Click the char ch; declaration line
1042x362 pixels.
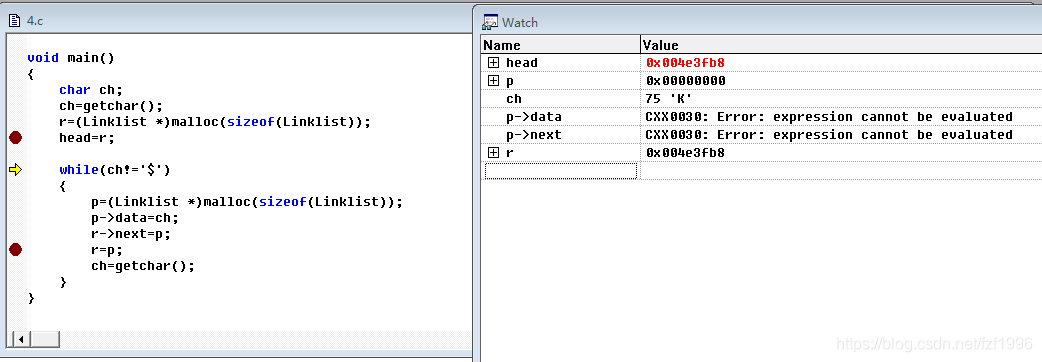91,90
